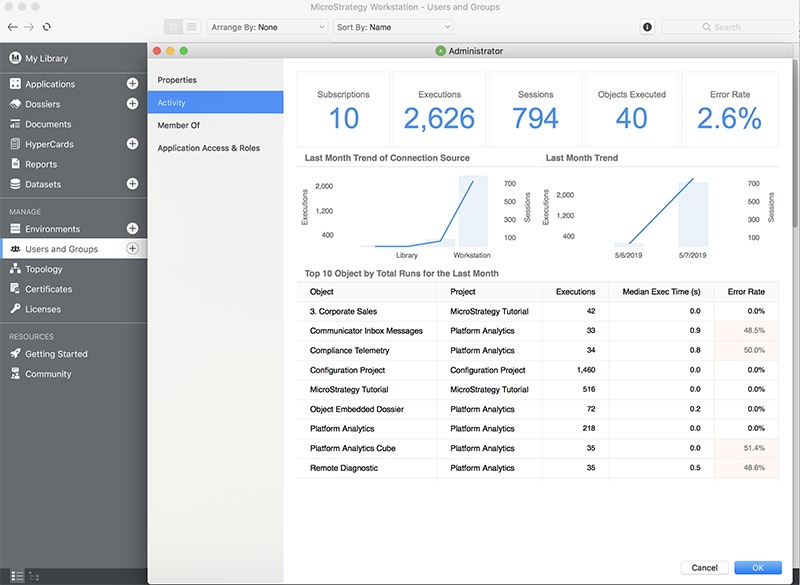Add a new dataset with plus icon
This screenshot has width=800, height=585.
point(132,184)
